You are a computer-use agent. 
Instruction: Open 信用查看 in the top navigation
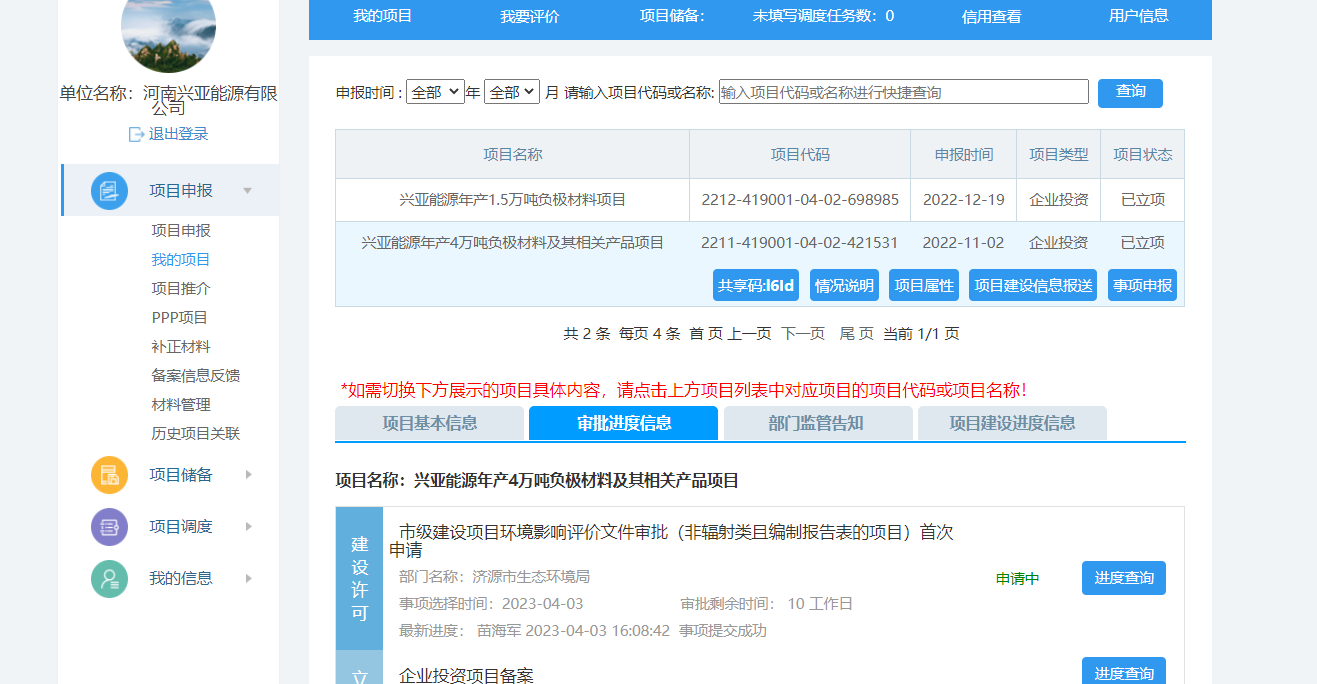point(991,16)
